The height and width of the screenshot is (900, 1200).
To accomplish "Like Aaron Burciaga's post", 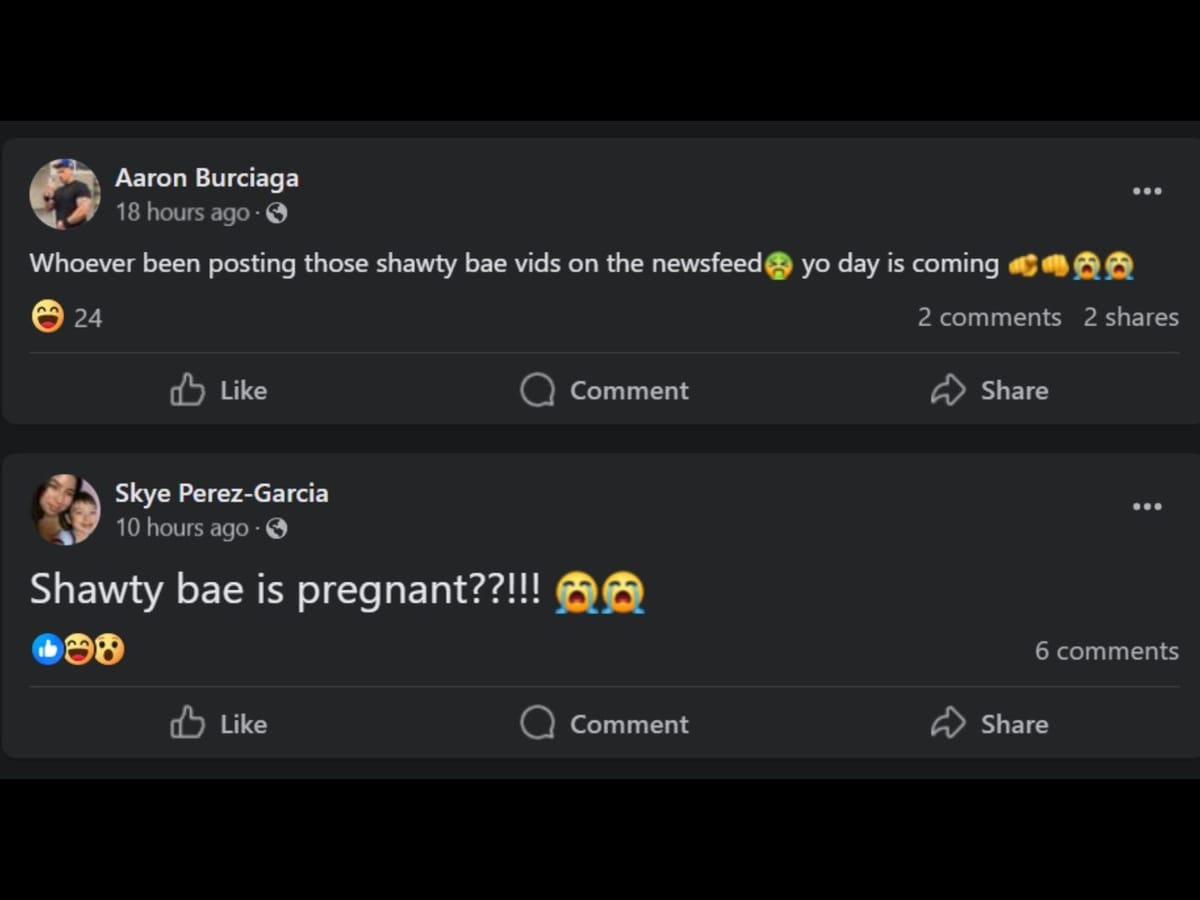I will pyautogui.click(x=218, y=390).
